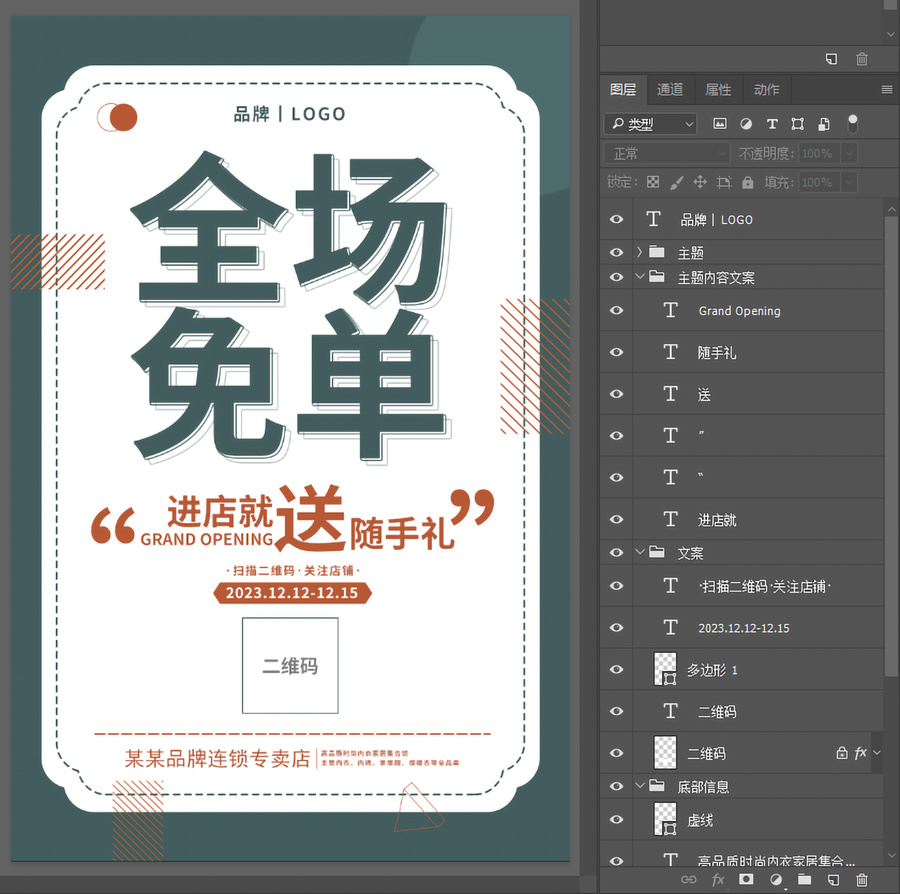Select the 二维码 text layer row

coord(741,712)
